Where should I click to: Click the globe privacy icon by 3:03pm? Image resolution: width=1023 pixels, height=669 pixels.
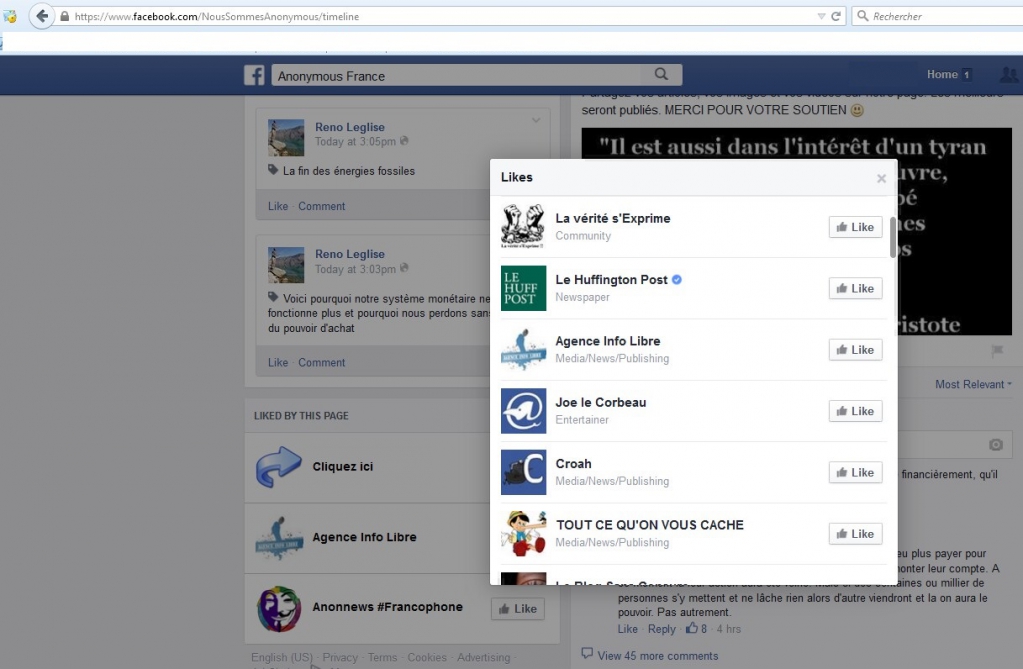click(x=404, y=268)
